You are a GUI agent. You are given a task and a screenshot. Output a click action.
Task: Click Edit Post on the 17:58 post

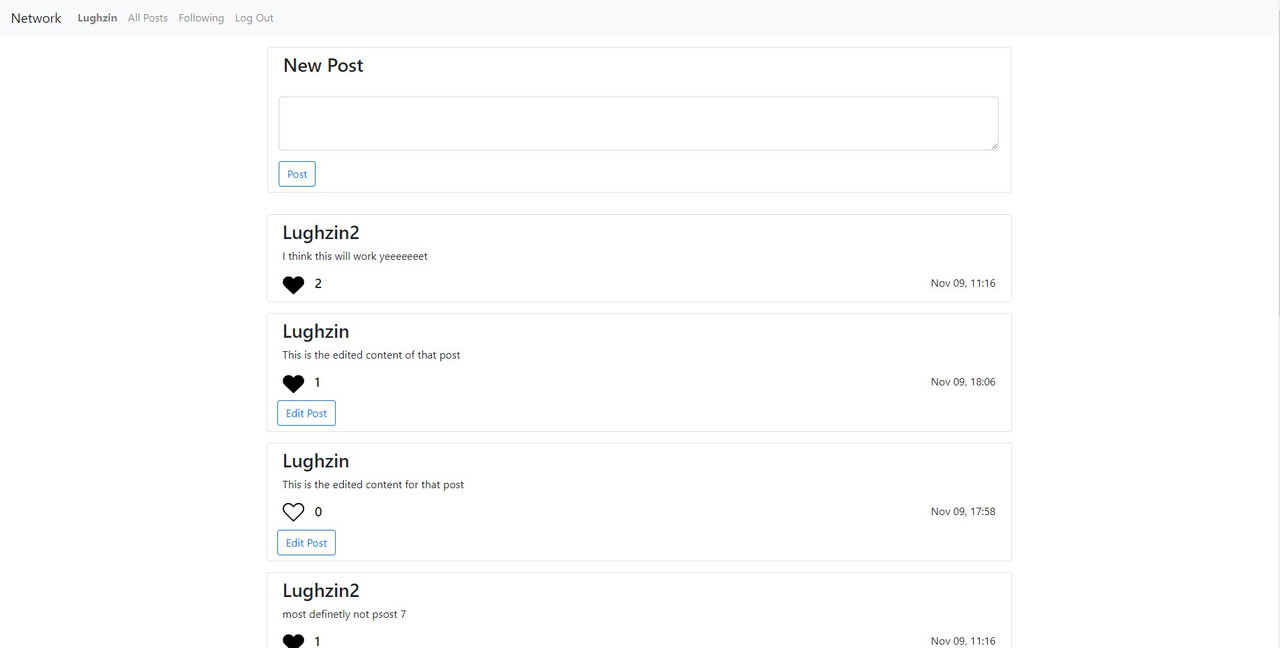(306, 542)
